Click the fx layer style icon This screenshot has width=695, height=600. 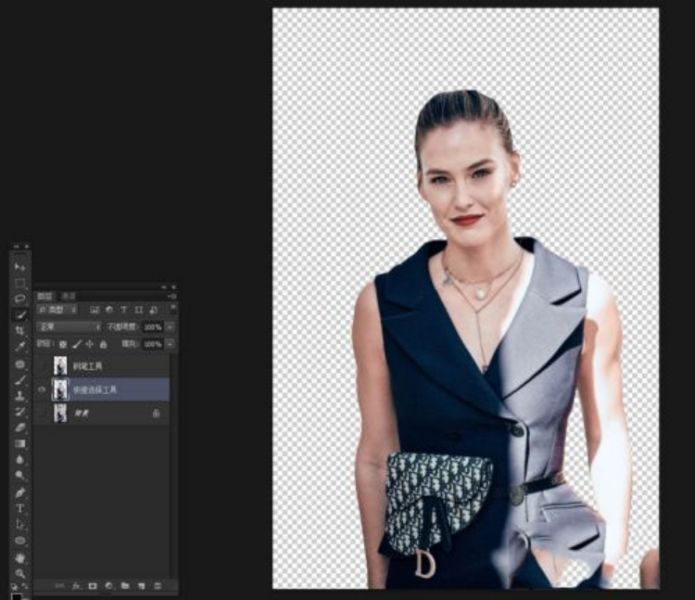(76, 586)
